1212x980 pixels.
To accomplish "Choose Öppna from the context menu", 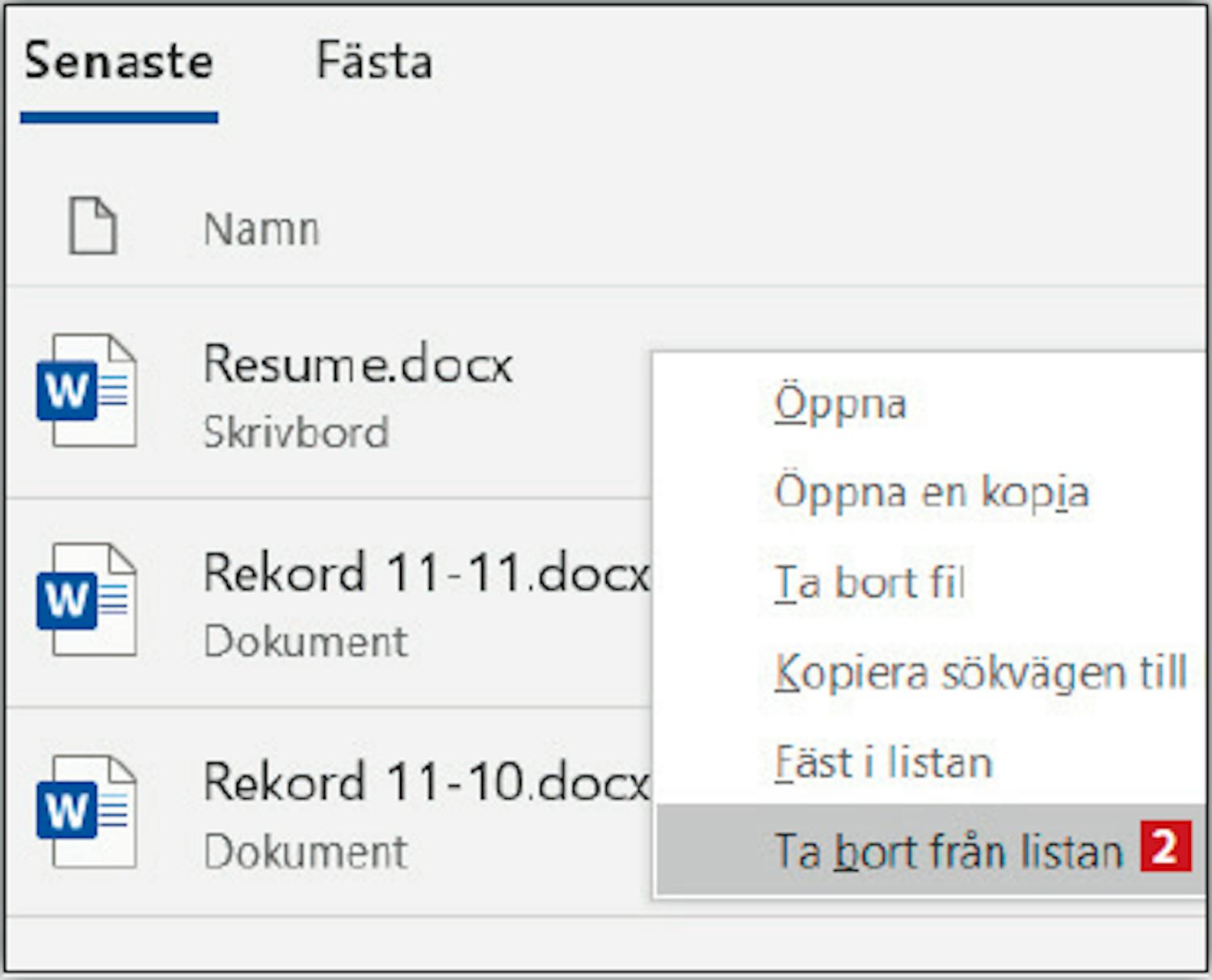I will [x=840, y=403].
